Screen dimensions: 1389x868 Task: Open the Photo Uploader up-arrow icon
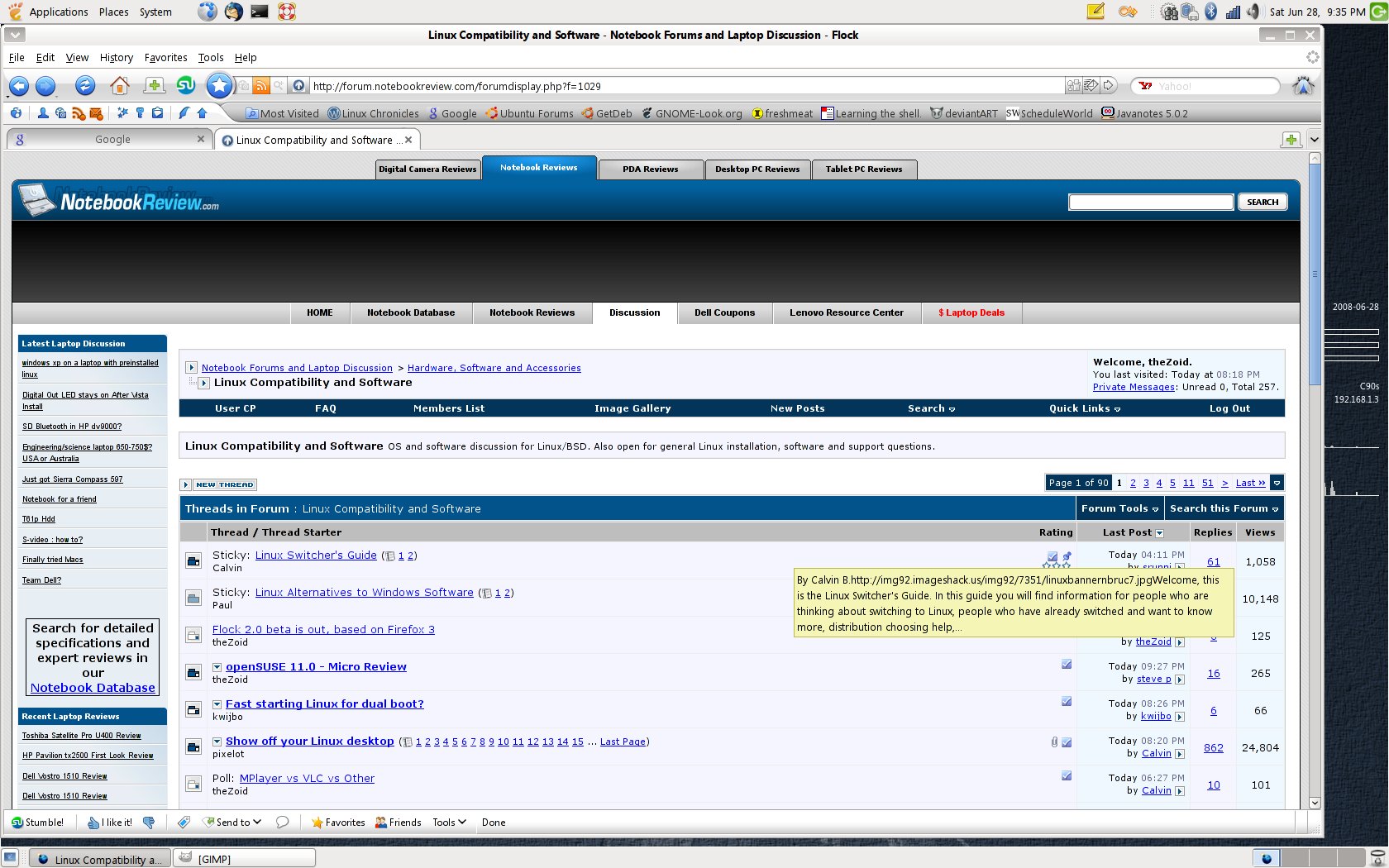[202, 113]
